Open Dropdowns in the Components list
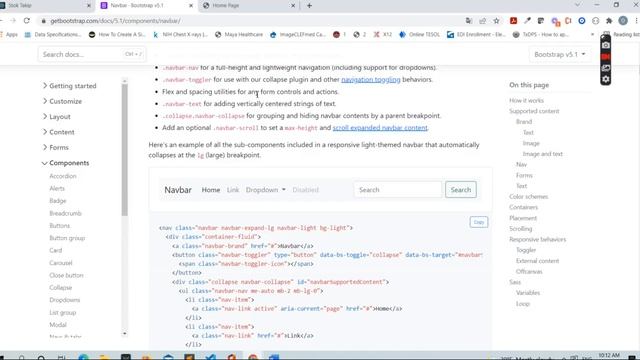Image resolution: width=640 pixels, height=360 pixels. [x=65, y=300]
